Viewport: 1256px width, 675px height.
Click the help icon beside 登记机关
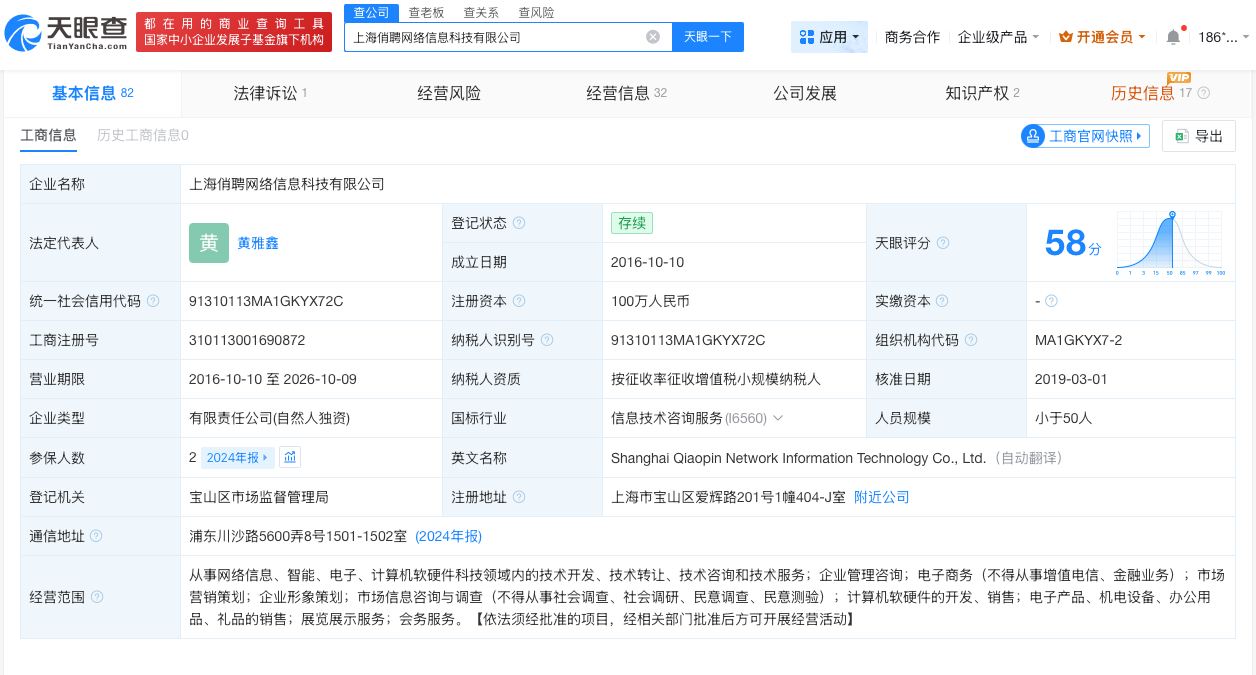[x=96, y=497]
